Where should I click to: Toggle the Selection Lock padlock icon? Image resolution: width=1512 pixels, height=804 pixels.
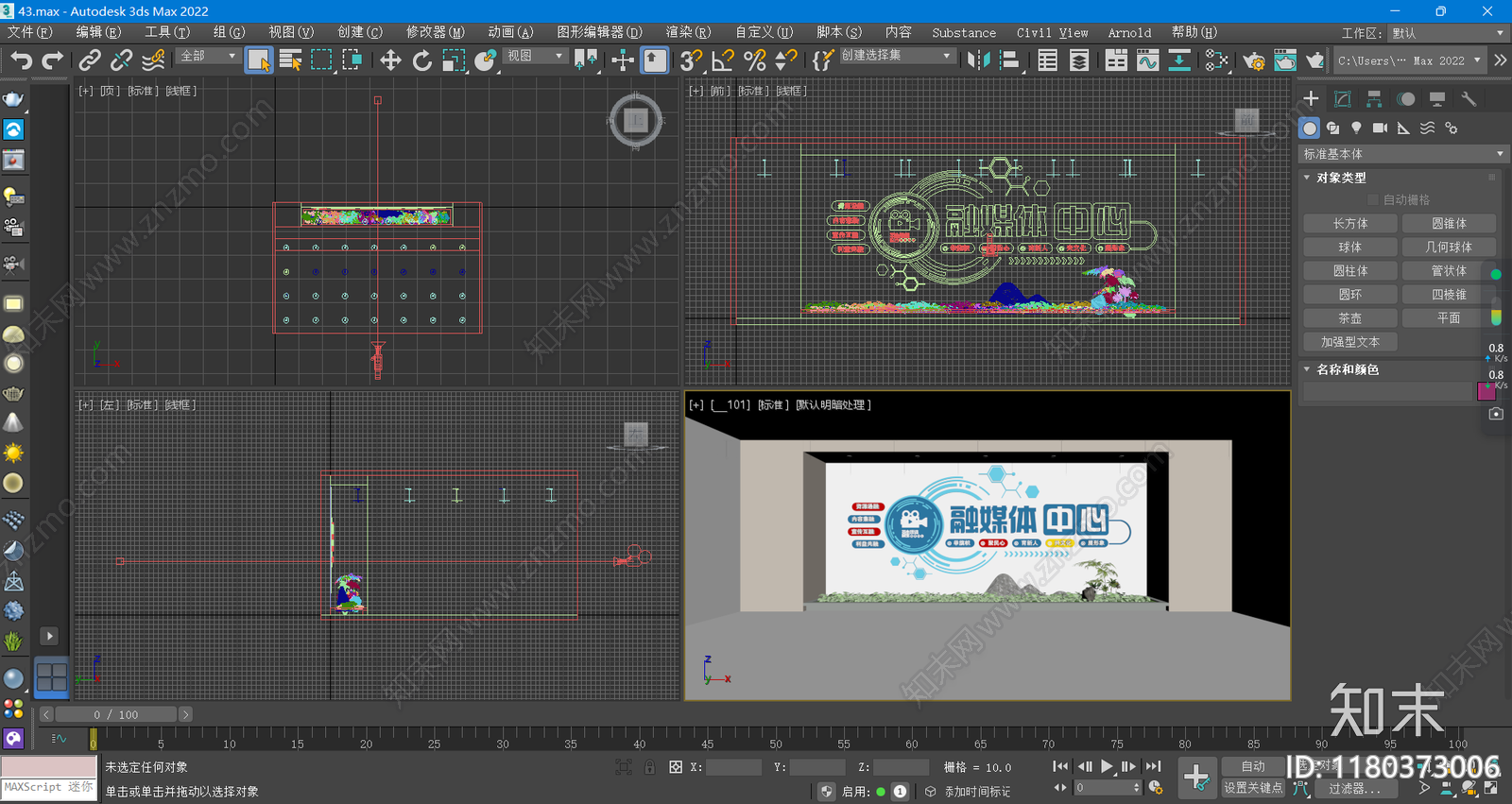tap(649, 767)
